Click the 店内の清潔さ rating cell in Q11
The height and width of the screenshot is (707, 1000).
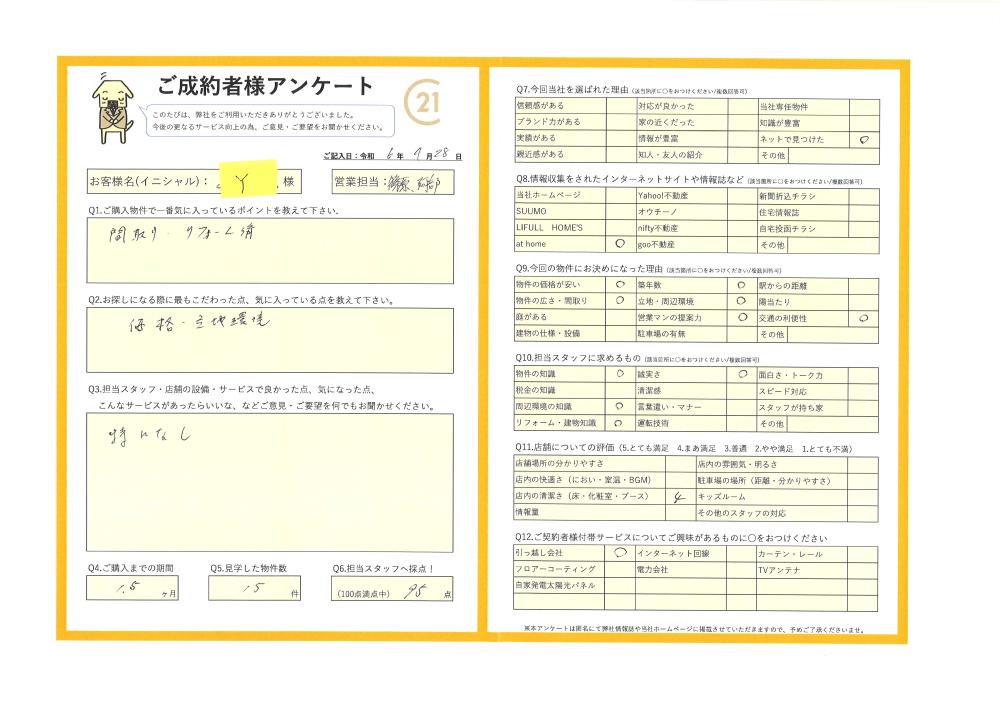pyautogui.click(x=678, y=496)
